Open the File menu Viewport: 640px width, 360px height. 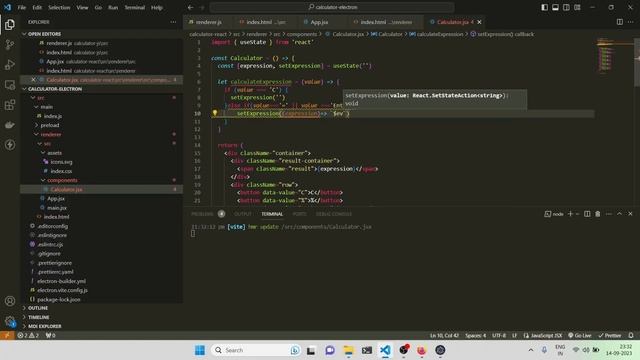tap(22, 7)
